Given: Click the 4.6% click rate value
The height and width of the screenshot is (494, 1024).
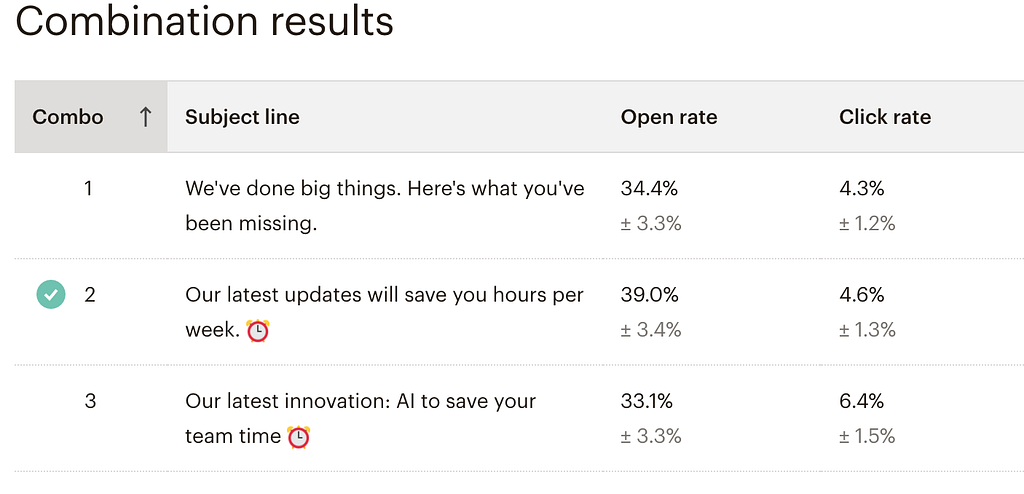Looking at the screenshot, I should [x=862, y=295].
